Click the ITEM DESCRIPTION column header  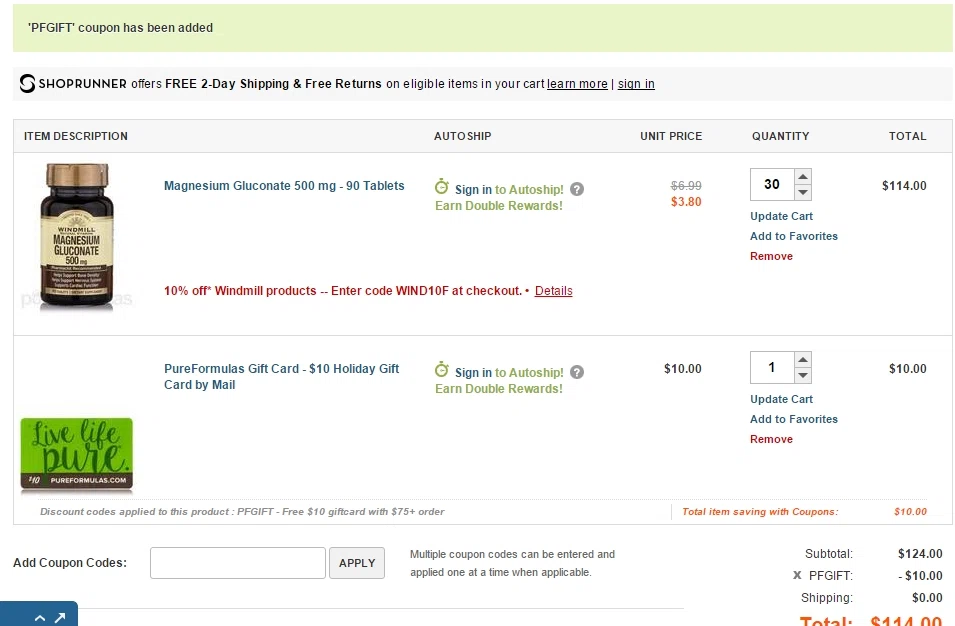tap(76, 136)
